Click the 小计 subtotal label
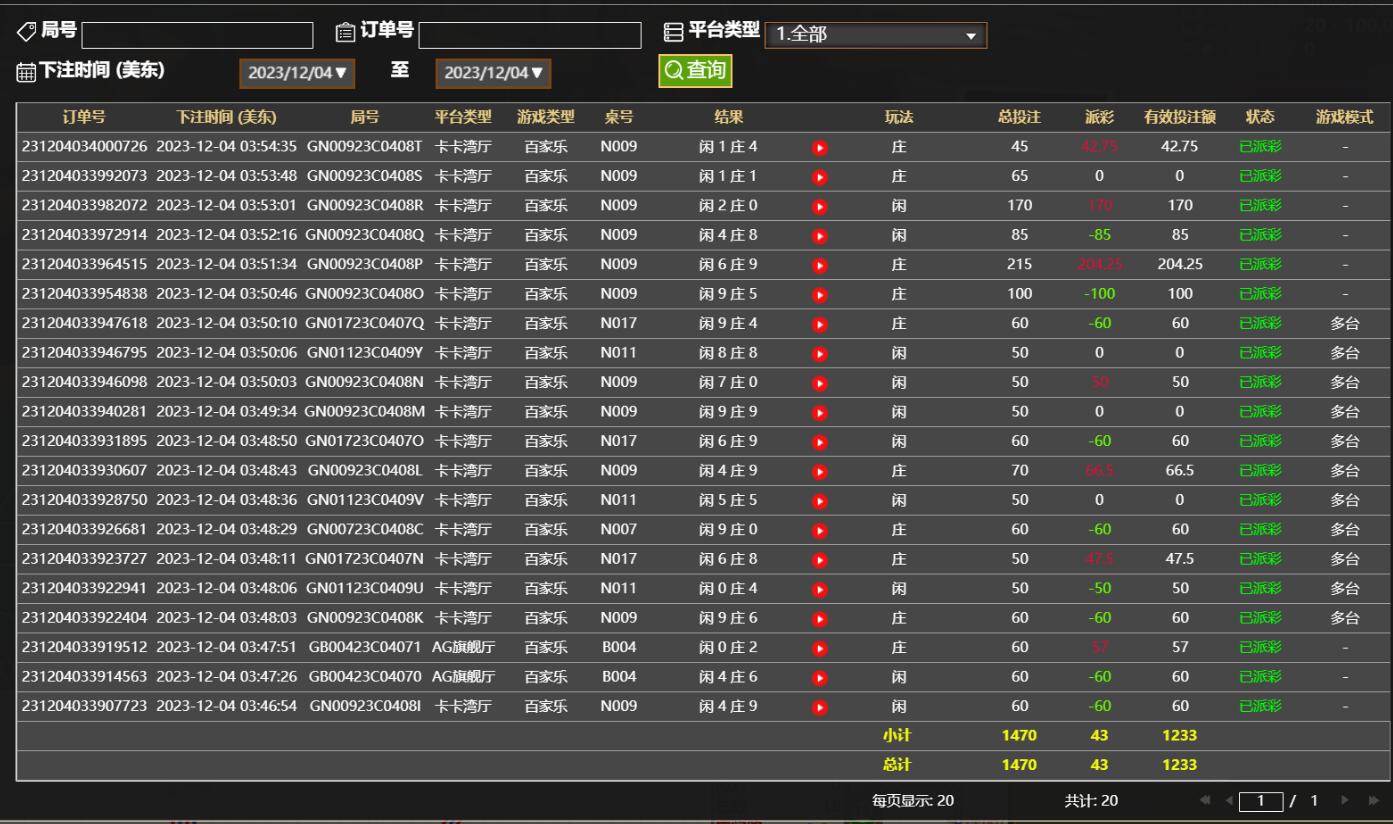The width and height of the screenshot is (1393, 824). pyautogui.click(x=897, y=735)
